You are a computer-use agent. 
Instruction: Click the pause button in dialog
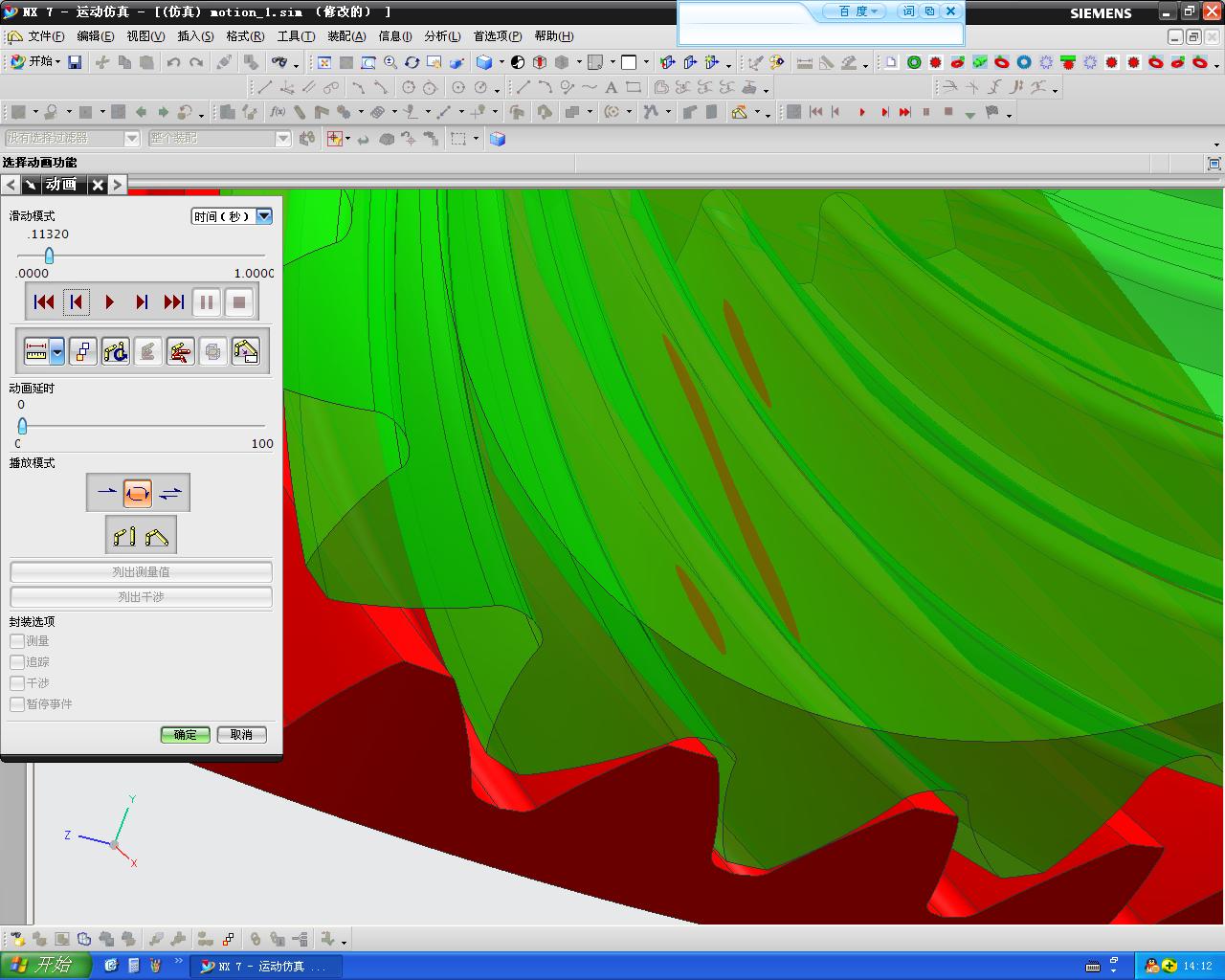coord(207,302)
